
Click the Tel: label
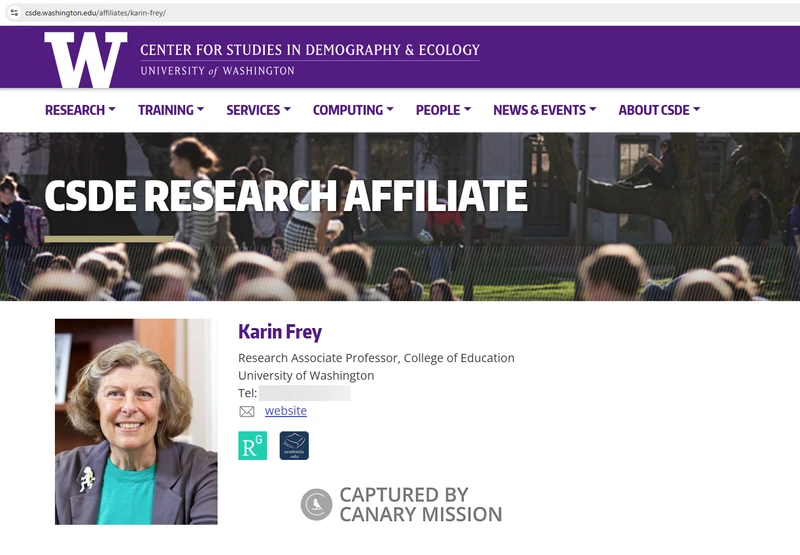(x=247, y=393)
